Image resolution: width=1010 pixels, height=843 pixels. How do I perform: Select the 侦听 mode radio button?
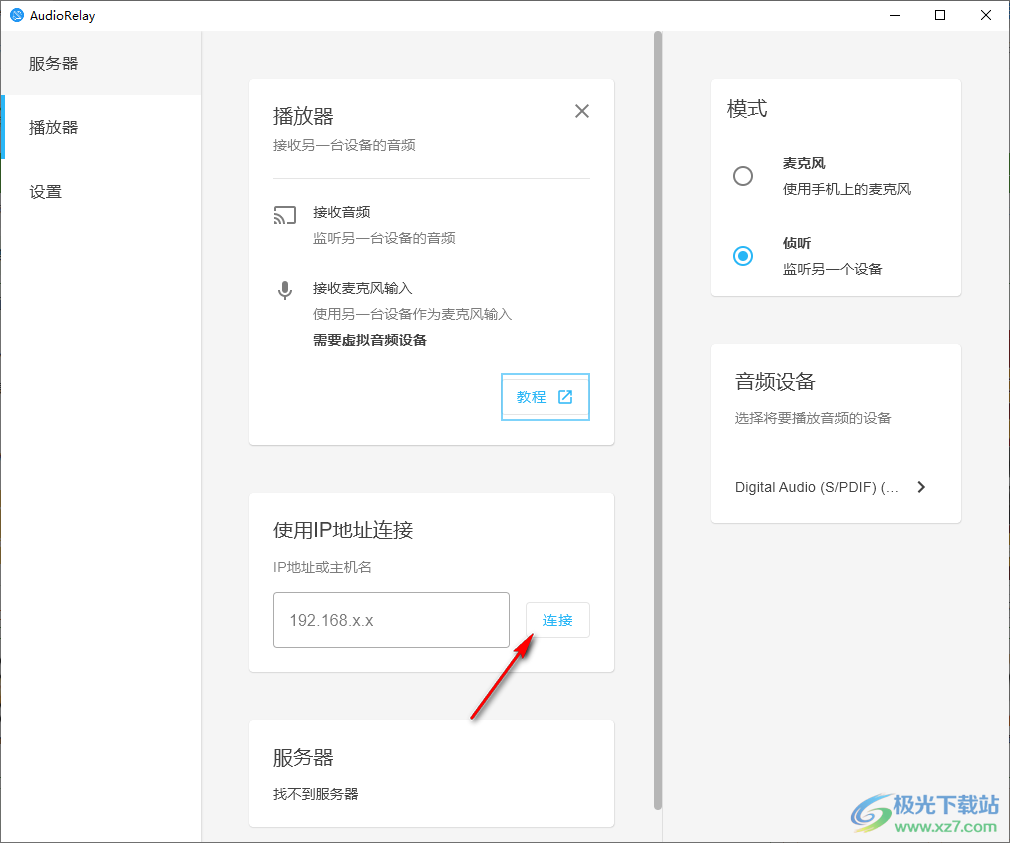[743, 256]
